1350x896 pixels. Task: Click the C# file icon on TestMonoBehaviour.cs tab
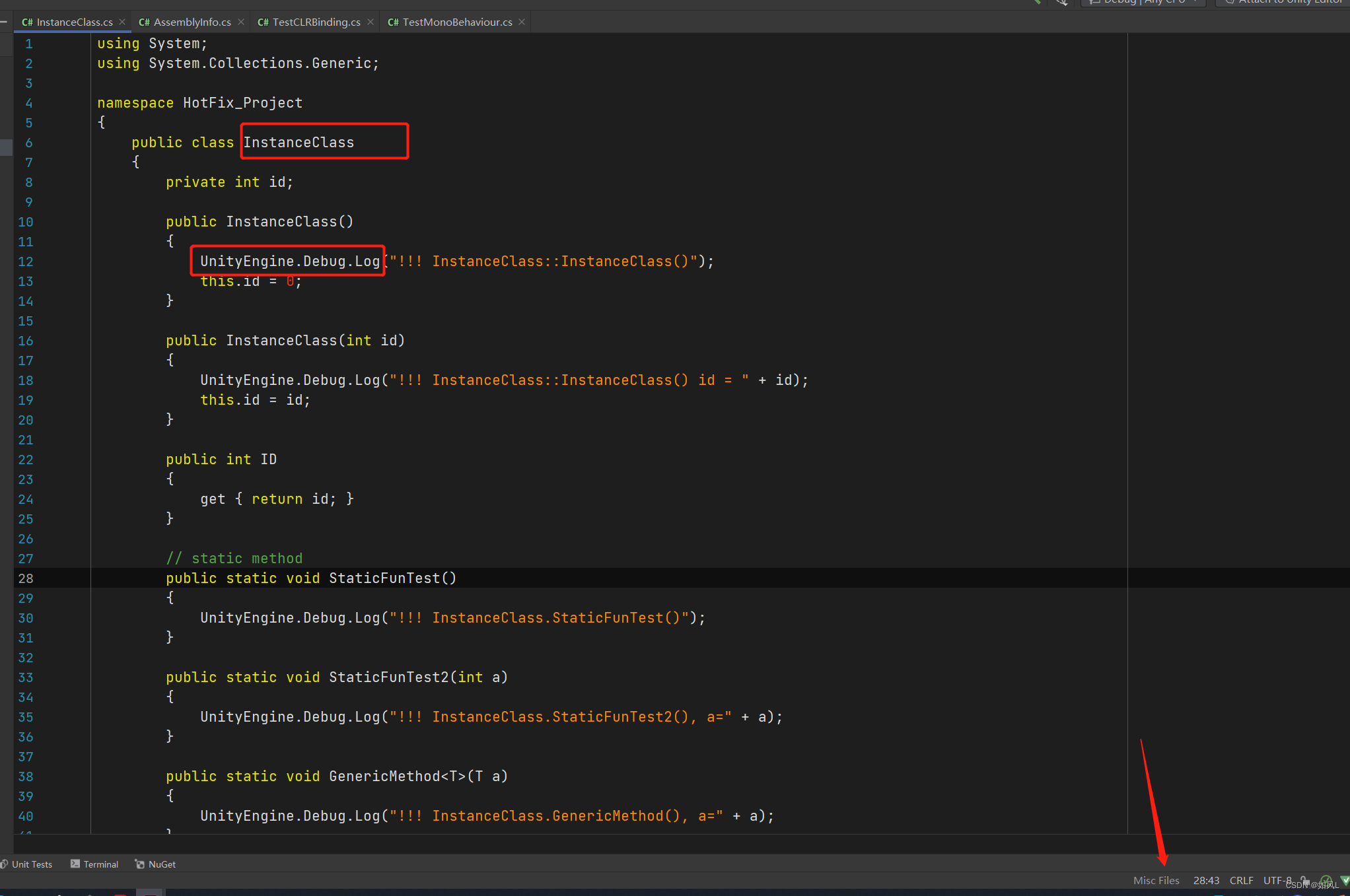[393, 22]
